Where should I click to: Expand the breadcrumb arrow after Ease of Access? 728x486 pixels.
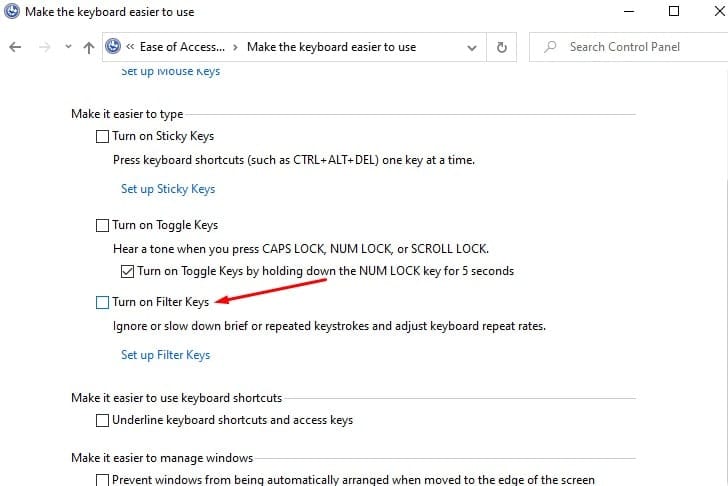coord(235,47)
